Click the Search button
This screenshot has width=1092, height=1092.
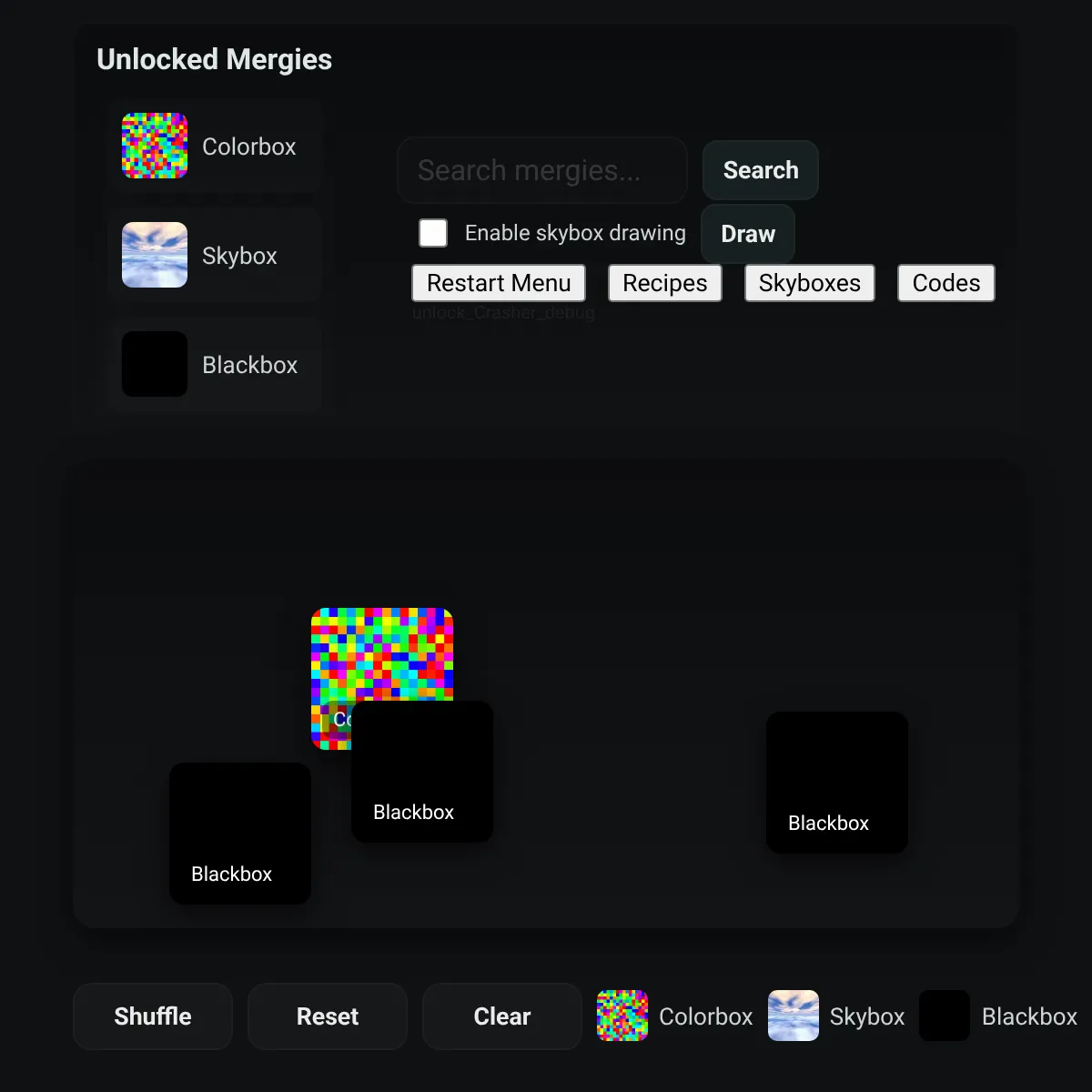click(x=761, y=170)
